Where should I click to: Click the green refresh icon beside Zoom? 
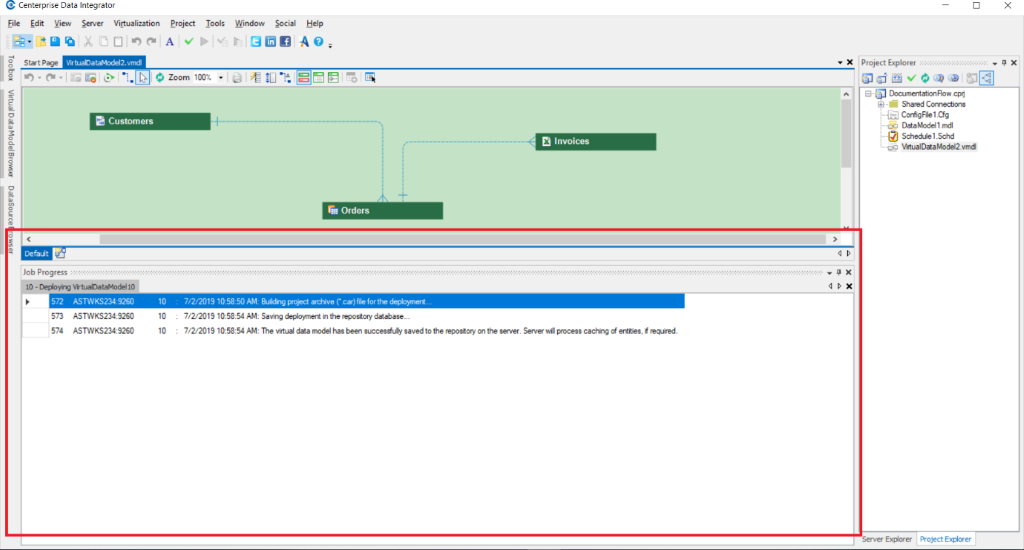(159, 77)
